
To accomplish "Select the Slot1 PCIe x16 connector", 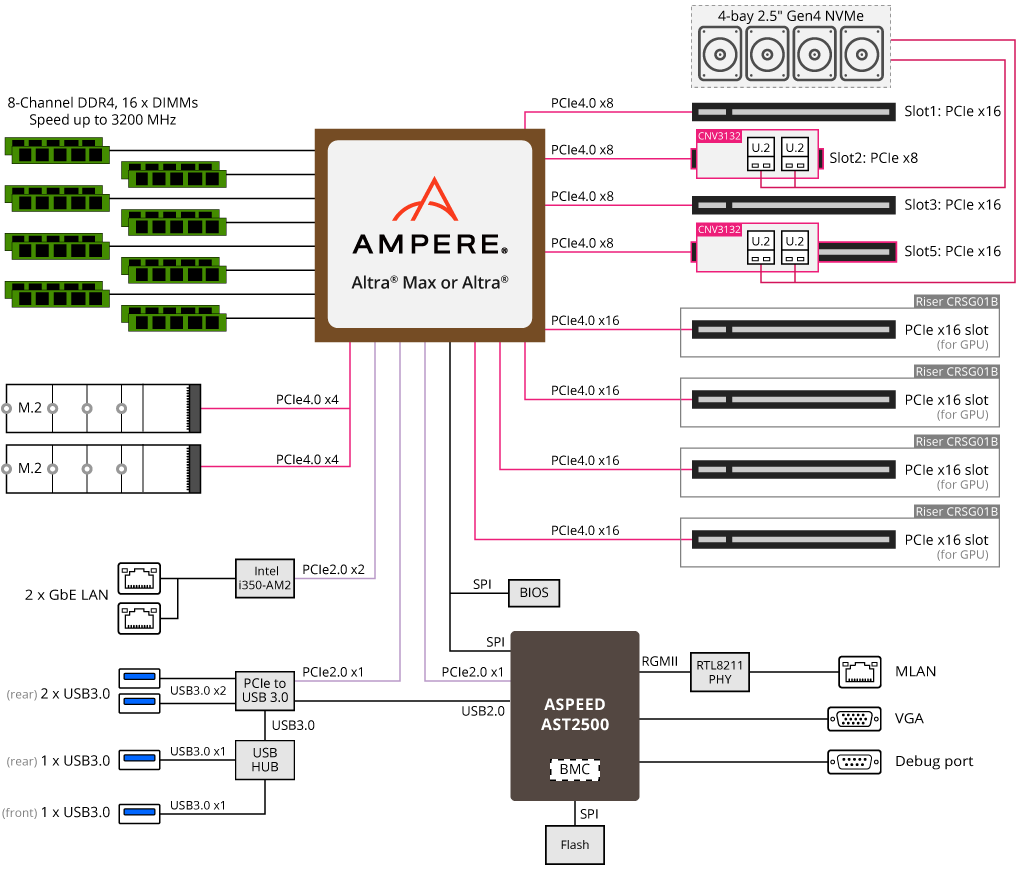I will 794,112.
